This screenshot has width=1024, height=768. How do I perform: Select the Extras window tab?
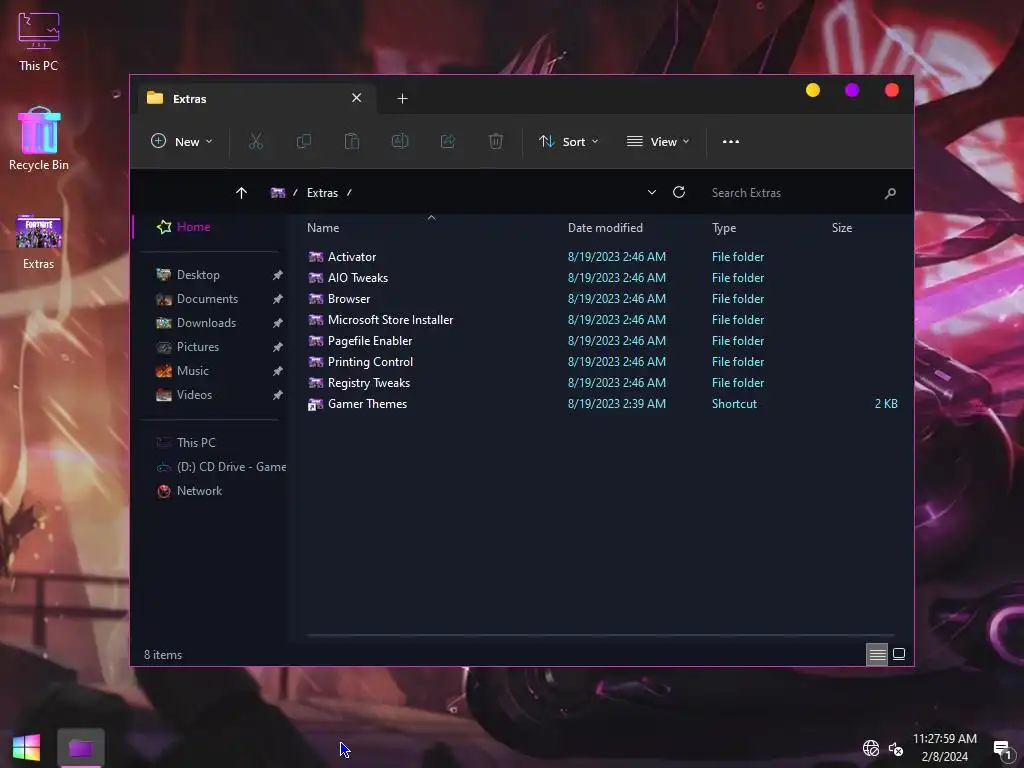[255, 99]
